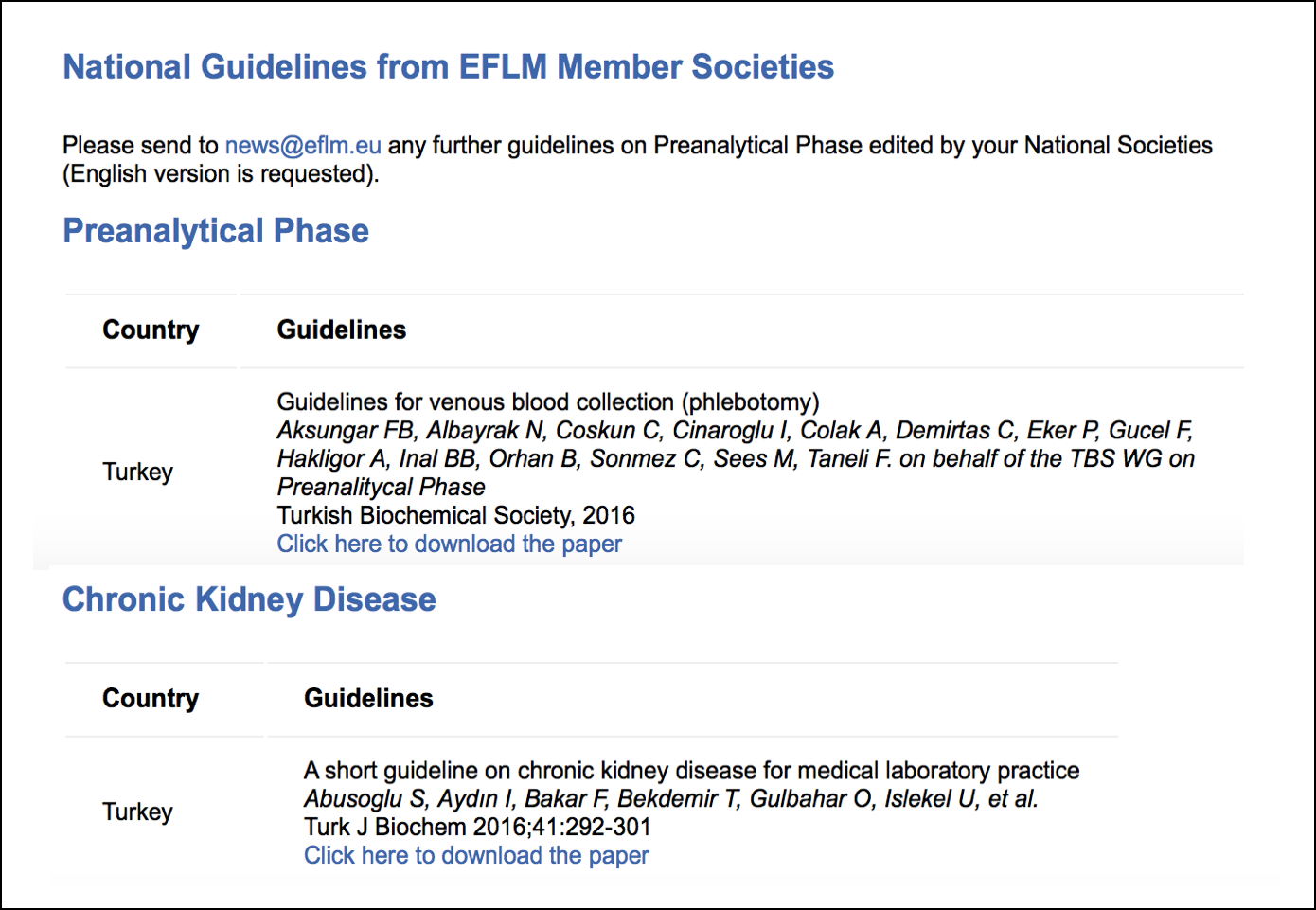This screenshot has height=910, width=1316.
Task: Click the National Guidelines from EFLM heading
Action: click(x=449, y=67)
